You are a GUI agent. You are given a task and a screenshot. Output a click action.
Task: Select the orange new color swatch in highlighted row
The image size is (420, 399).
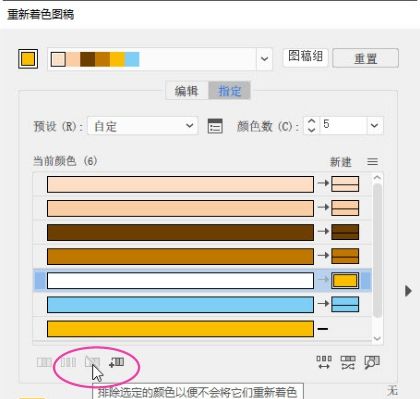345,281
